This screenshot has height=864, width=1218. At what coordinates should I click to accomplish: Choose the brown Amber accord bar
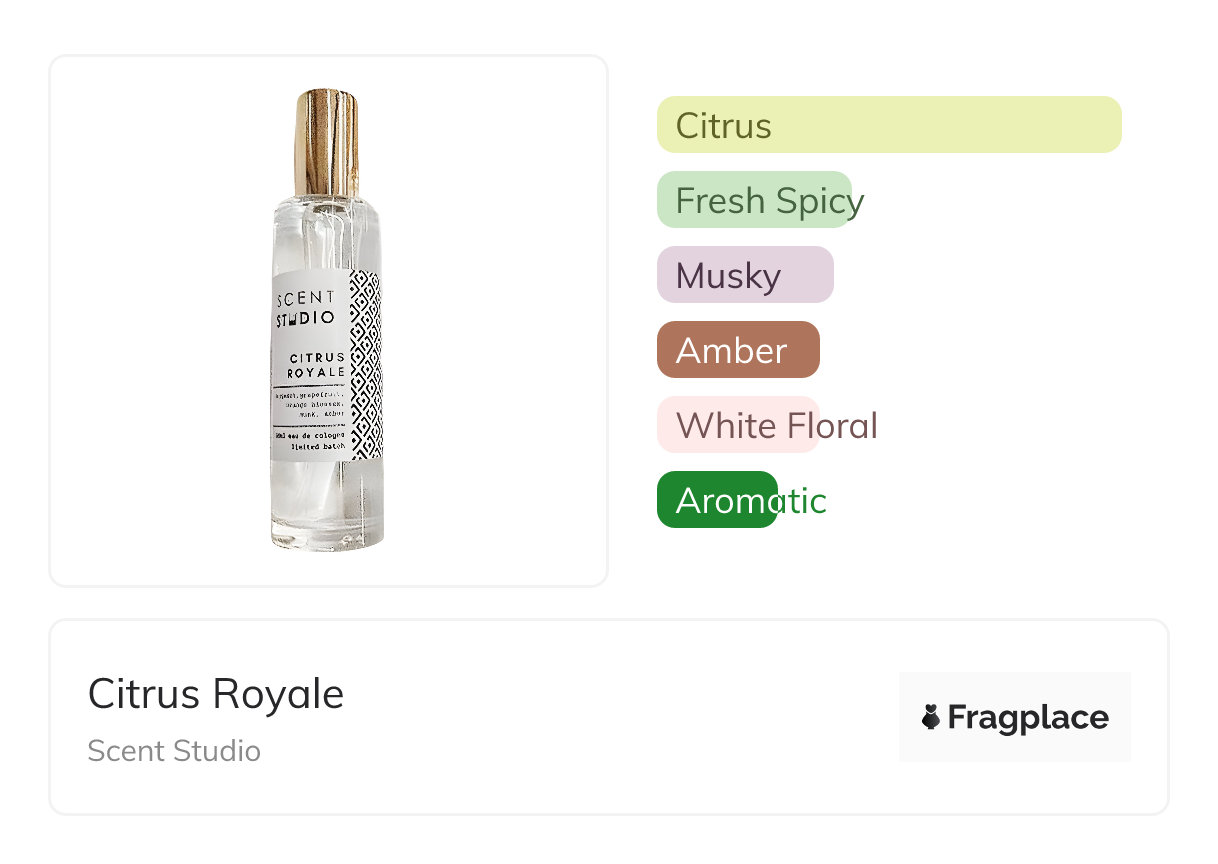pos(737,350)
